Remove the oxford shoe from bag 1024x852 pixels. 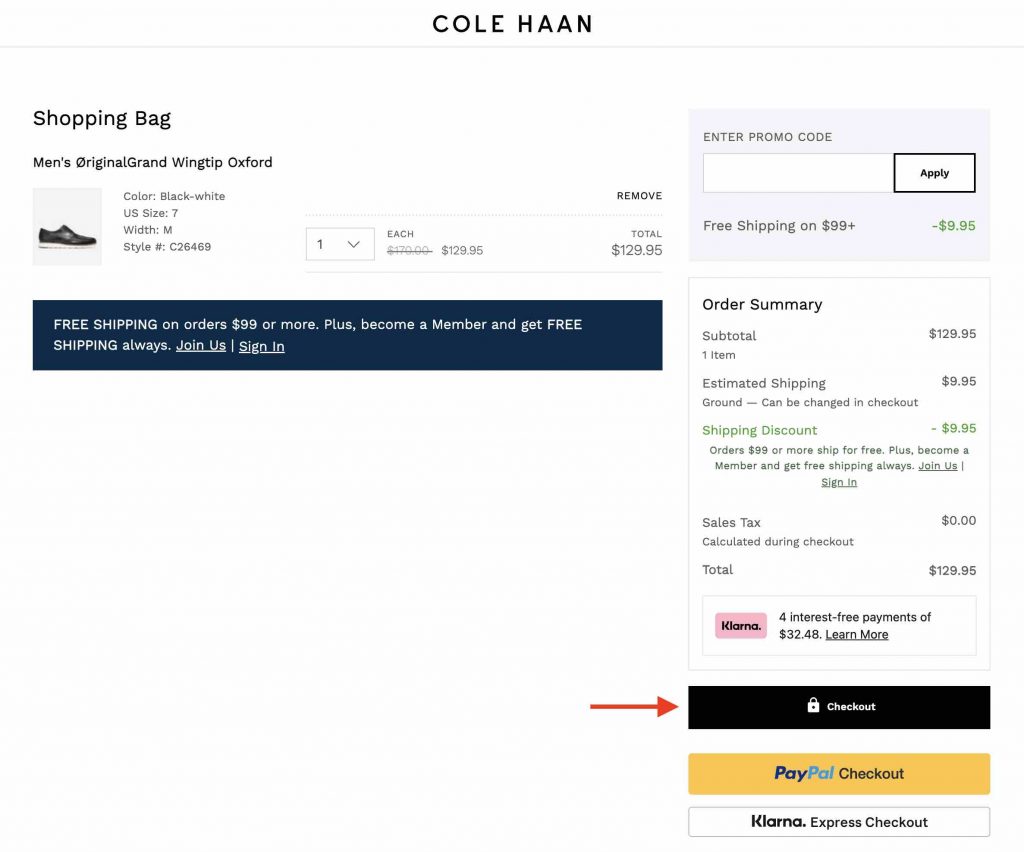pos(639,196)
